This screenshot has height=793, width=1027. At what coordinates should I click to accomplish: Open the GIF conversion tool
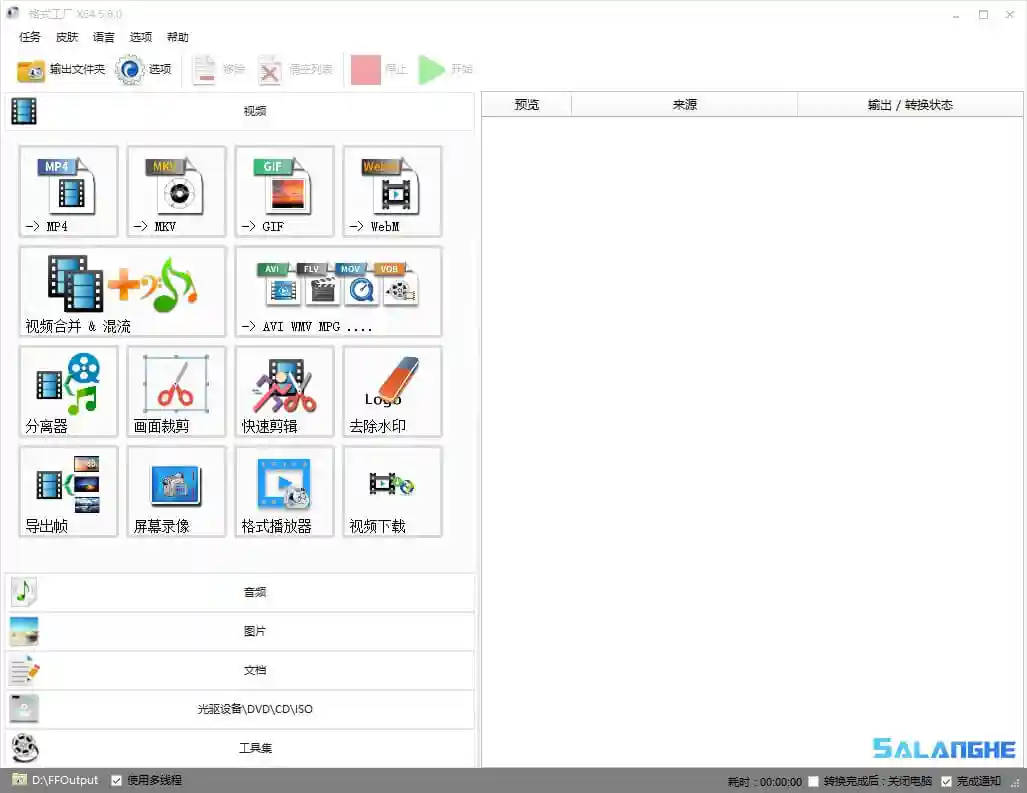283,191
